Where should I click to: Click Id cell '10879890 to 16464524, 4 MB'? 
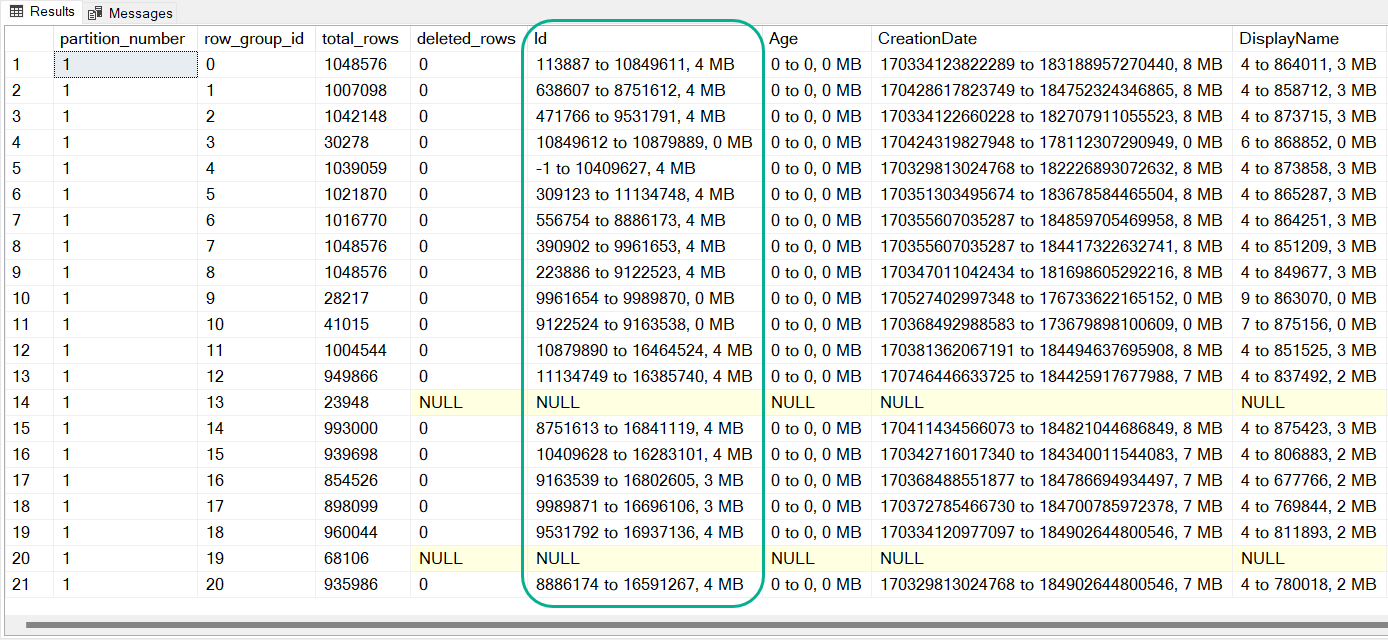[647, 351]
